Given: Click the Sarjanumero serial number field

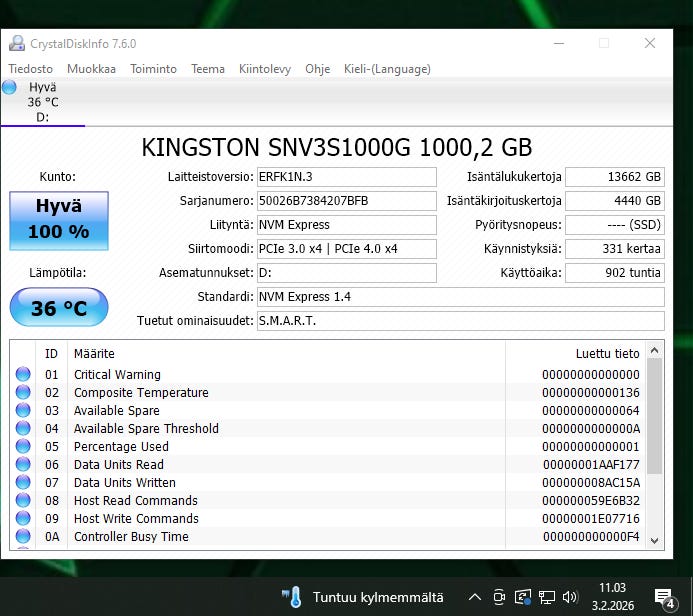Looking at the screenshot, I should (347, 201).
